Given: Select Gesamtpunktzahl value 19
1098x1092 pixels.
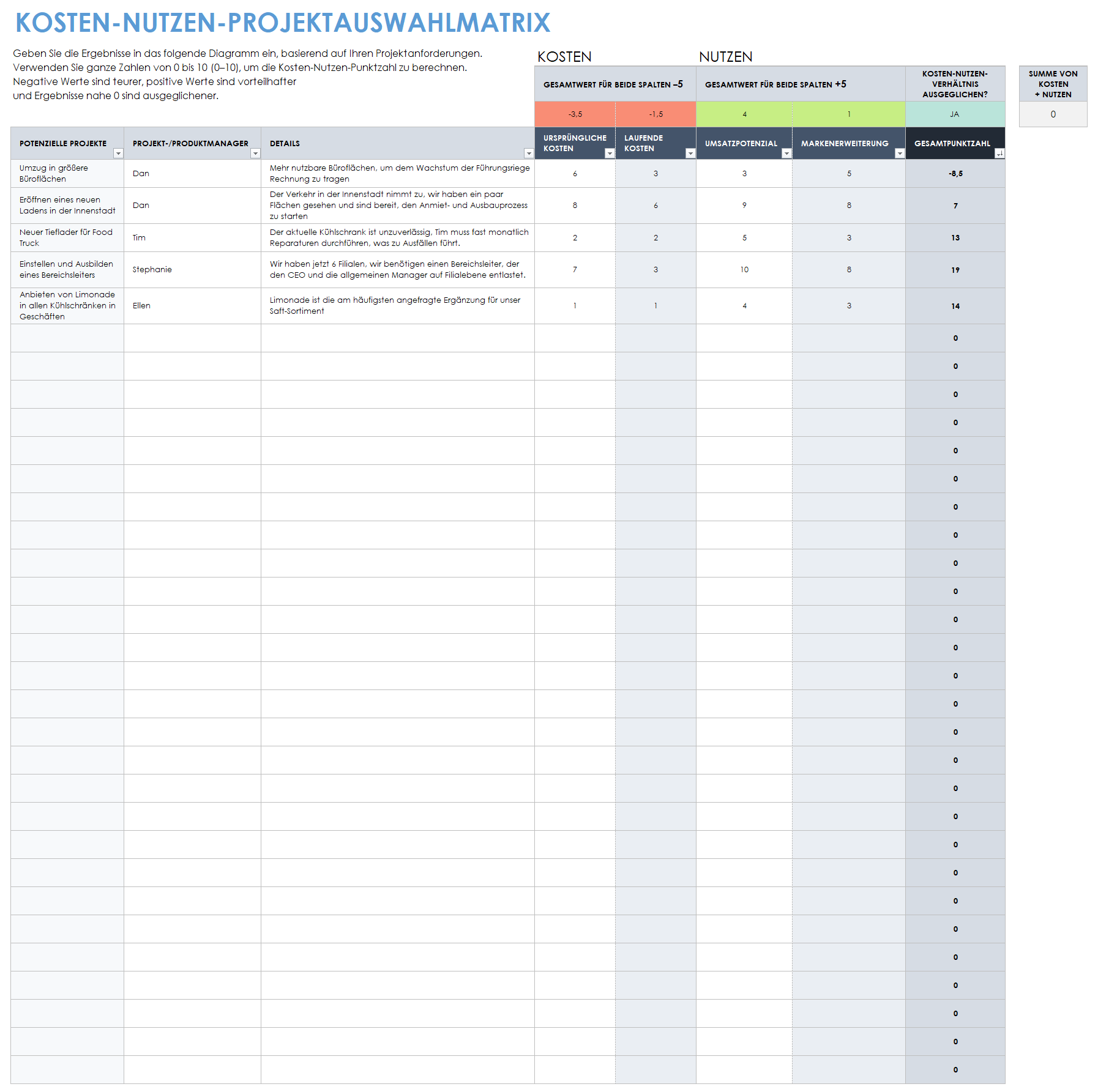Looking at the screenshot, I should click(x=955, y=270).
